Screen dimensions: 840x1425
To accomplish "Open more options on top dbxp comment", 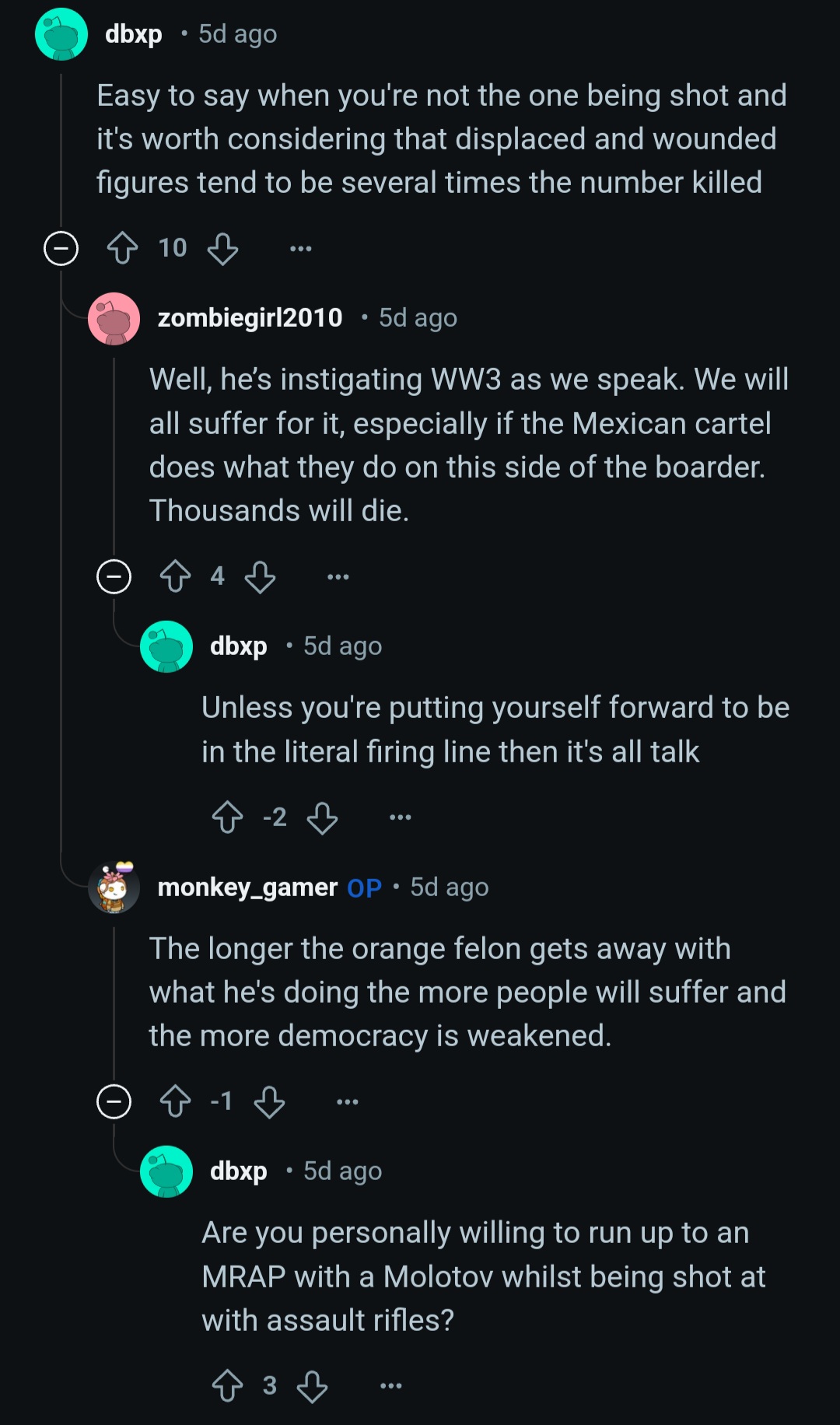I will [300, 249].
